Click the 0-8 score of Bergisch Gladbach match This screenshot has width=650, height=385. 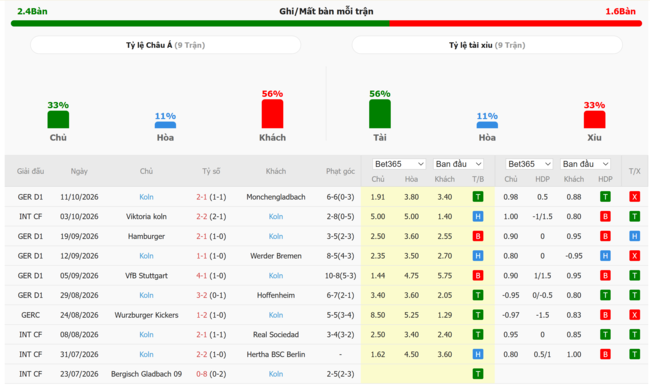(x=201, y=374)
